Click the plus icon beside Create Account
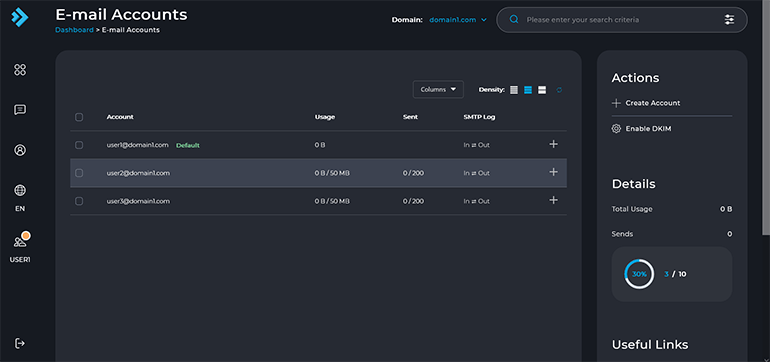This screenshot has width=770, height=362. 616,103
